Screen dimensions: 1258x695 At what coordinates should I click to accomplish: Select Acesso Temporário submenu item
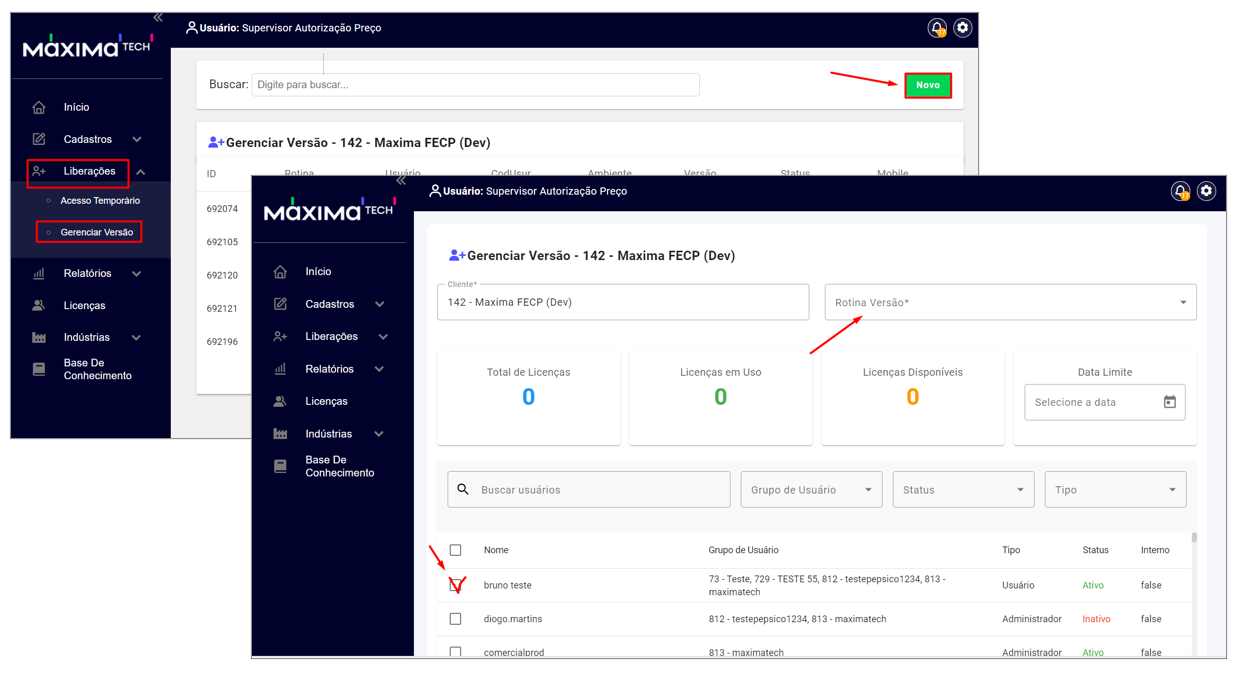100,201
